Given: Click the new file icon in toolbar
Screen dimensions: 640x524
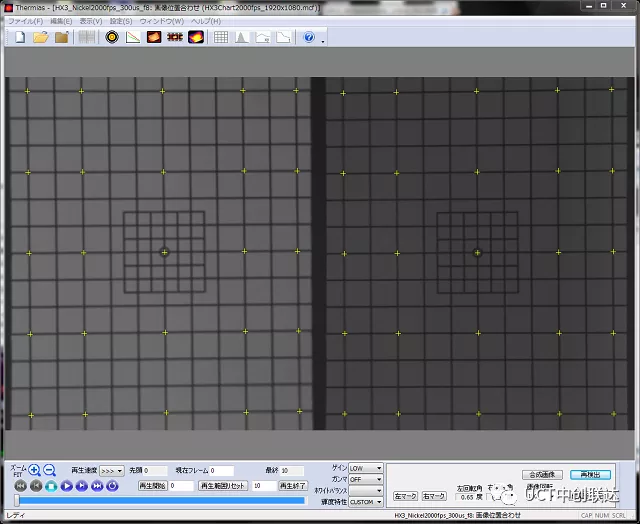Looking at the screenshot, I should (x=20, y=37).
